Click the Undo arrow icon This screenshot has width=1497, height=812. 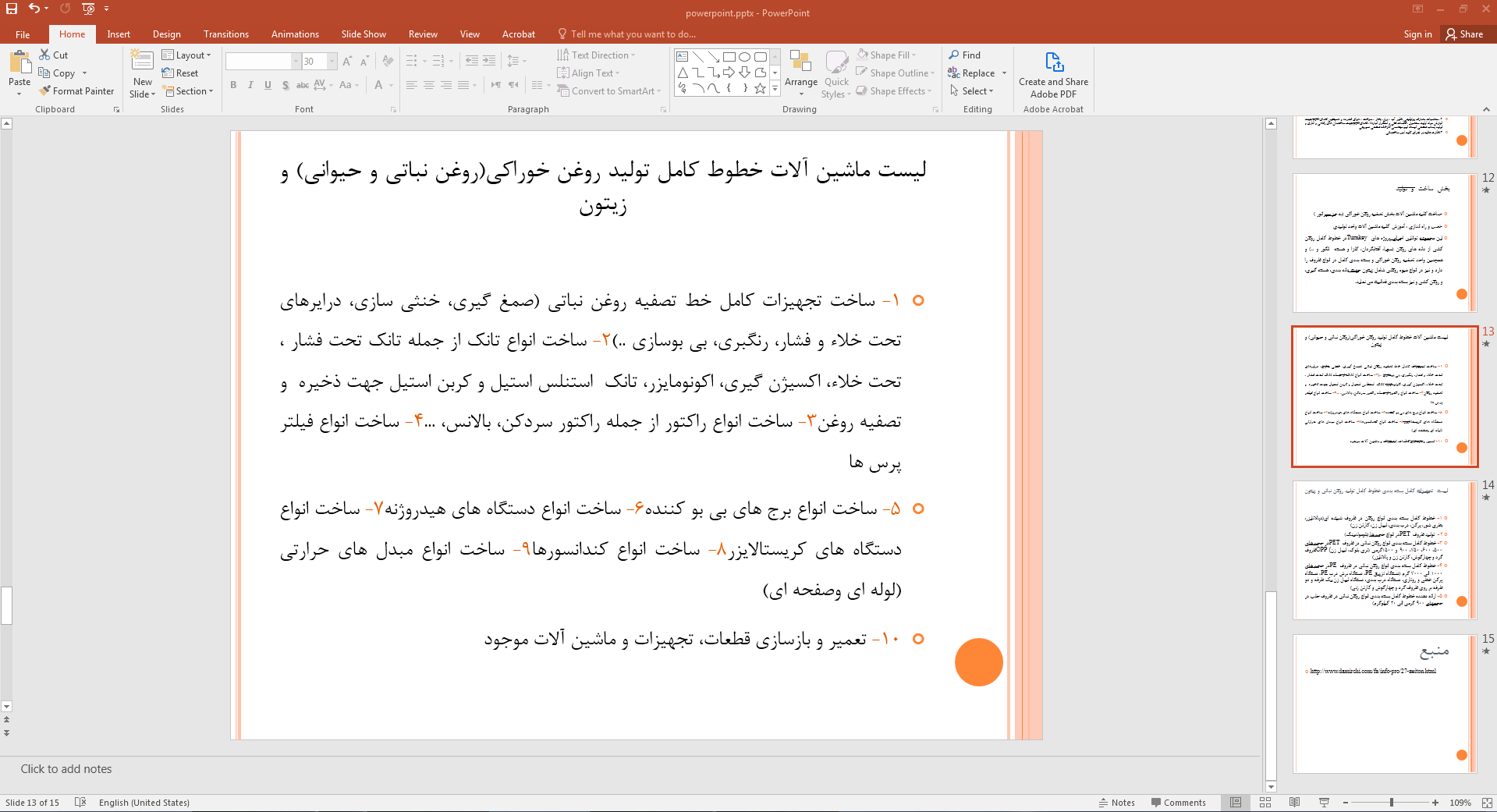point(34,9)
